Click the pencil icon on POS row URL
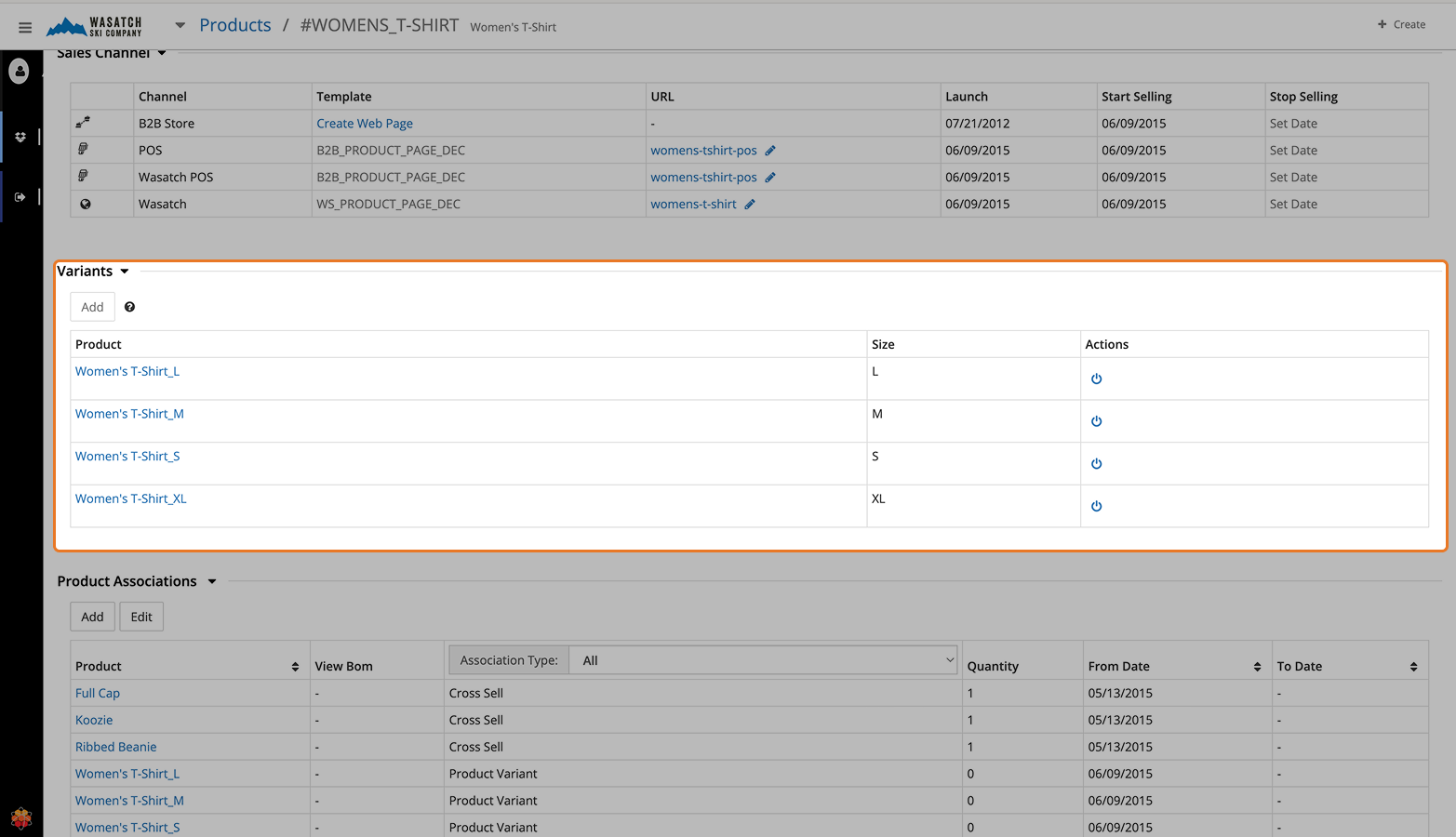 [770, 151]
